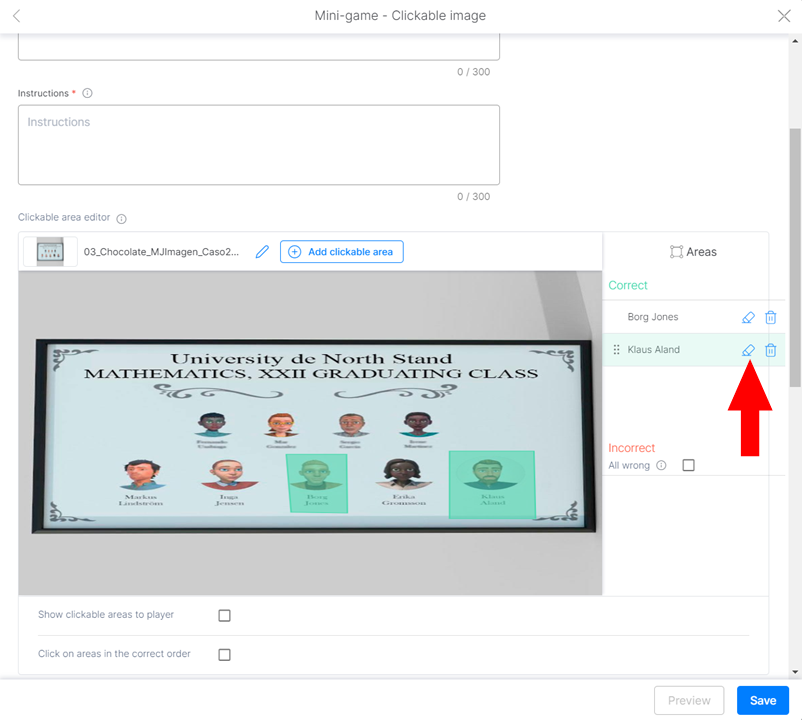
Task: Select the Borg Jones area row
Action: pos(694,317)
